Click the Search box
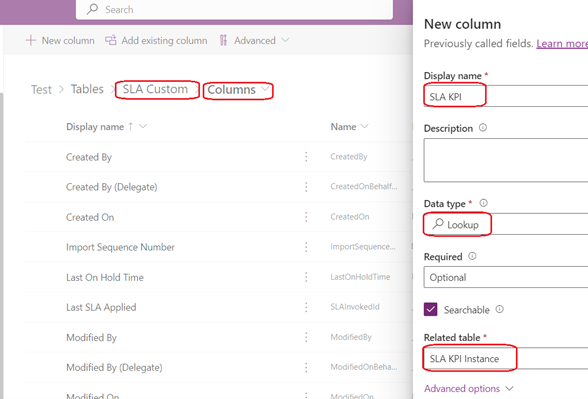The width and height of the screenshot is (588, 399). pos(234,9)
